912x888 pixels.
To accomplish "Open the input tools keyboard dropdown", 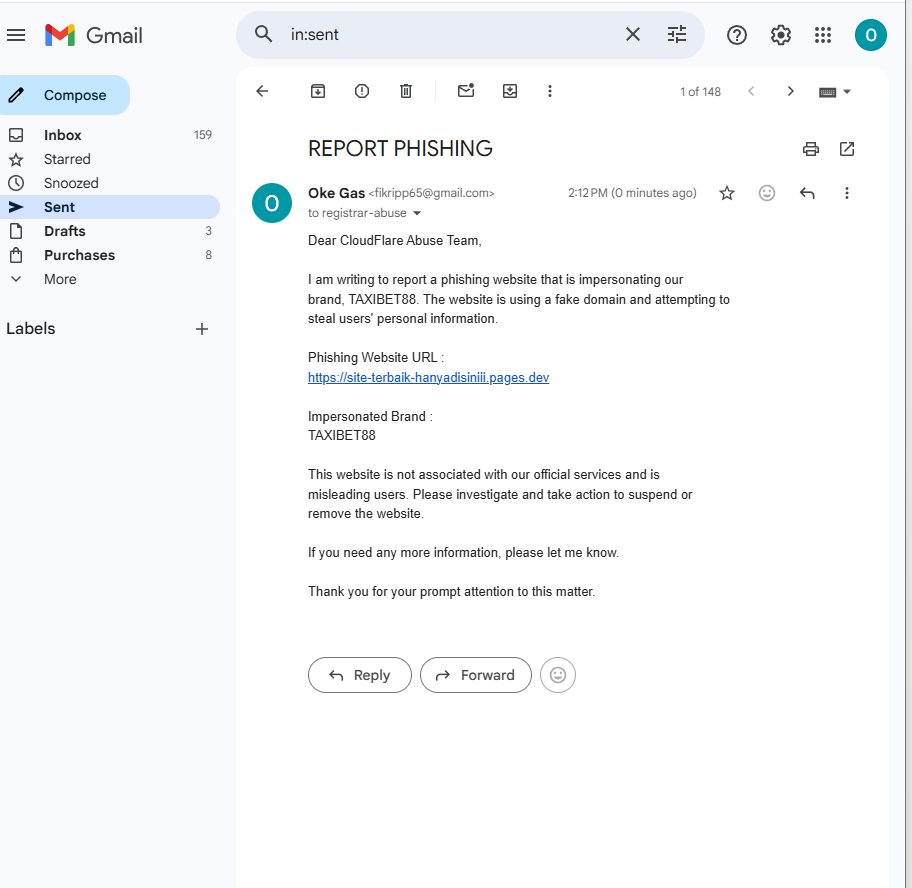I will [835, 92].
